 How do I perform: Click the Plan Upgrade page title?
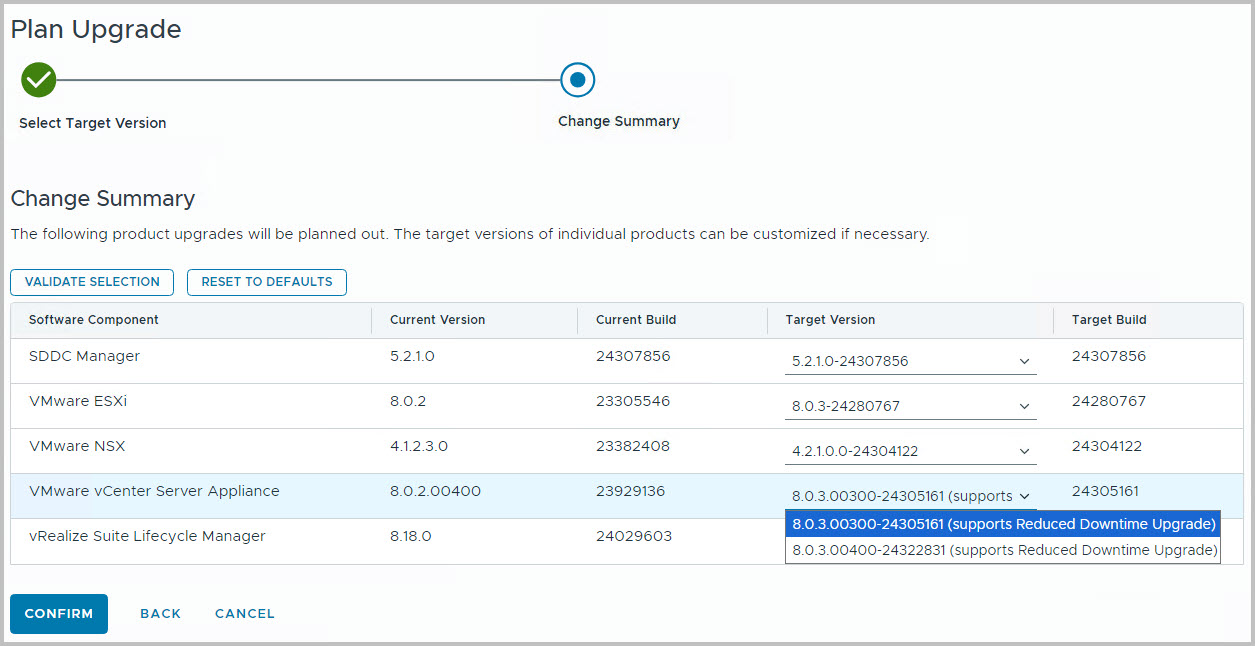96,30
